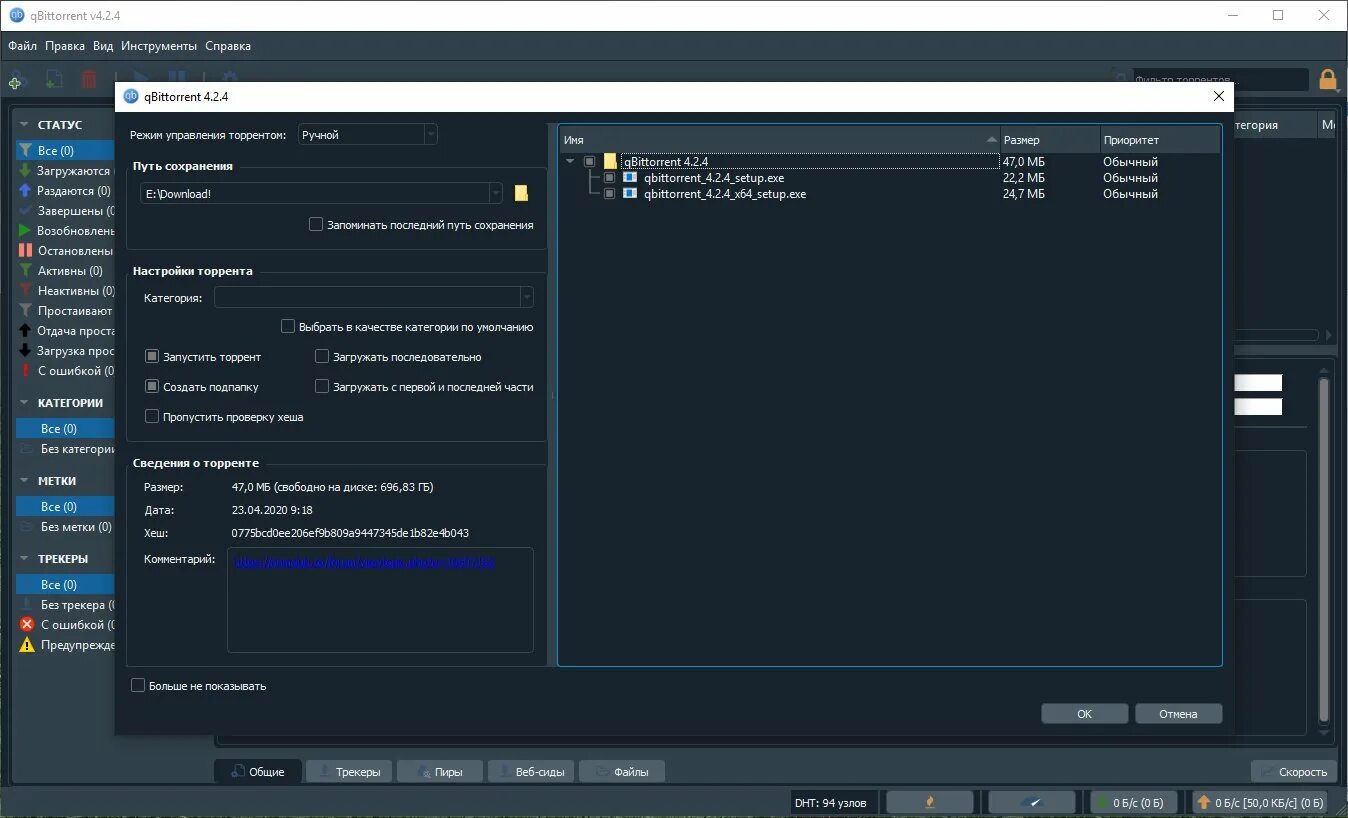Click the lock icon near the filter field
This screenshot has width=1348, height=818.
click(x=1327, y=78)
